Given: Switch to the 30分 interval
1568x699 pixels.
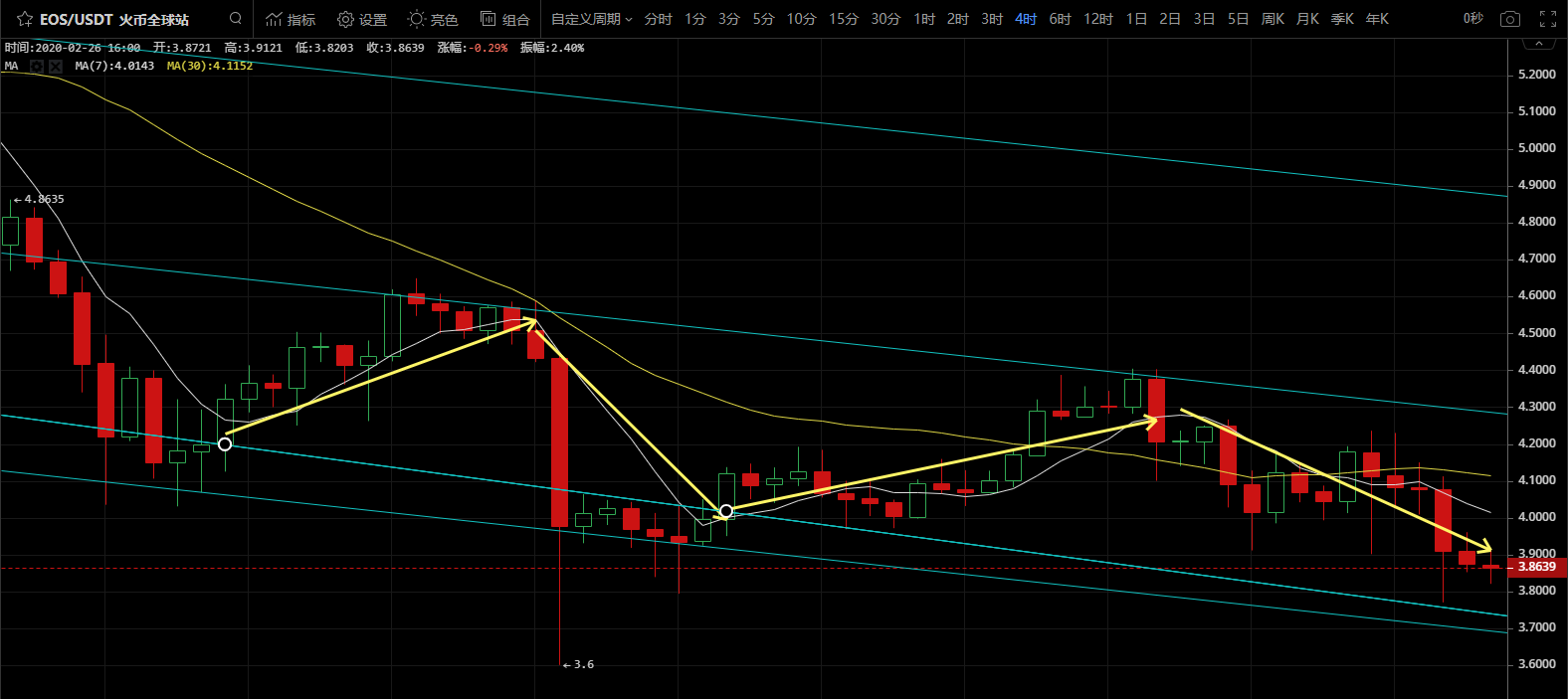Looking at the screenshot, I should click(885, 19).
